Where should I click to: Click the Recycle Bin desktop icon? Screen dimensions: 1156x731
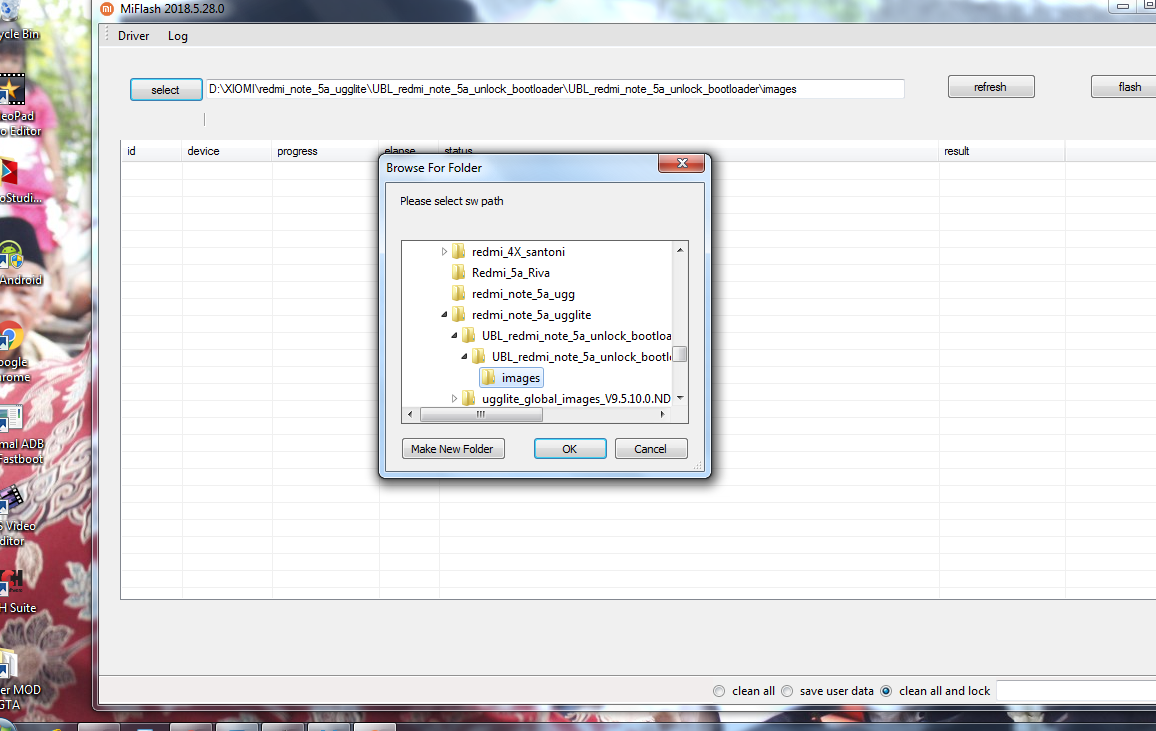pyautogui.click(x=9, y=10)
